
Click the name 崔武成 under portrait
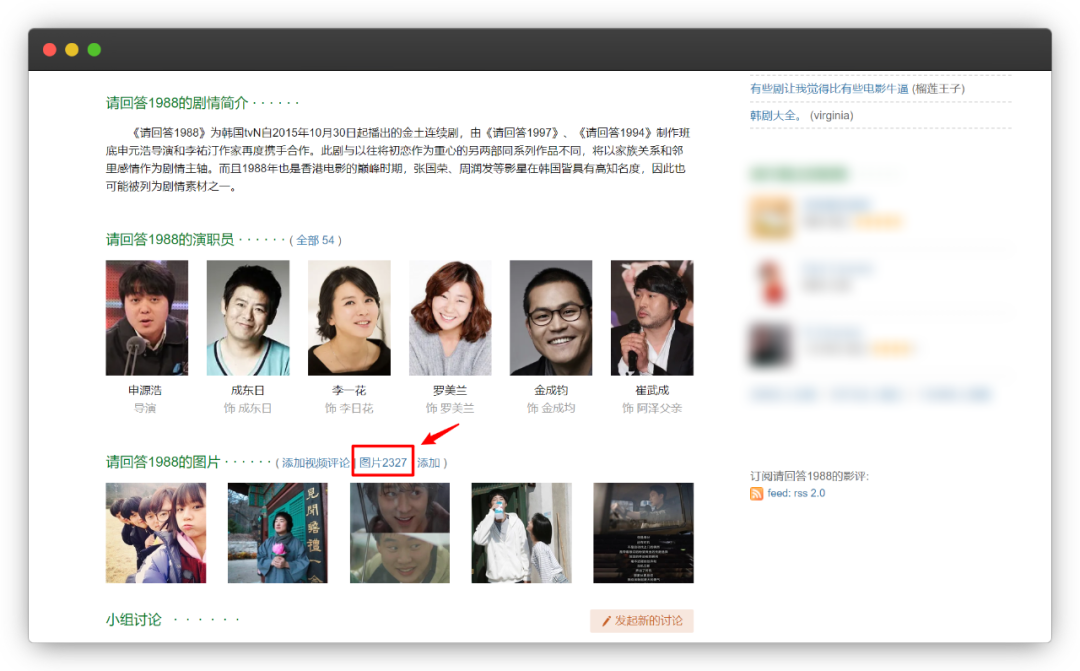pyautogui.click(x=652, y=390)
